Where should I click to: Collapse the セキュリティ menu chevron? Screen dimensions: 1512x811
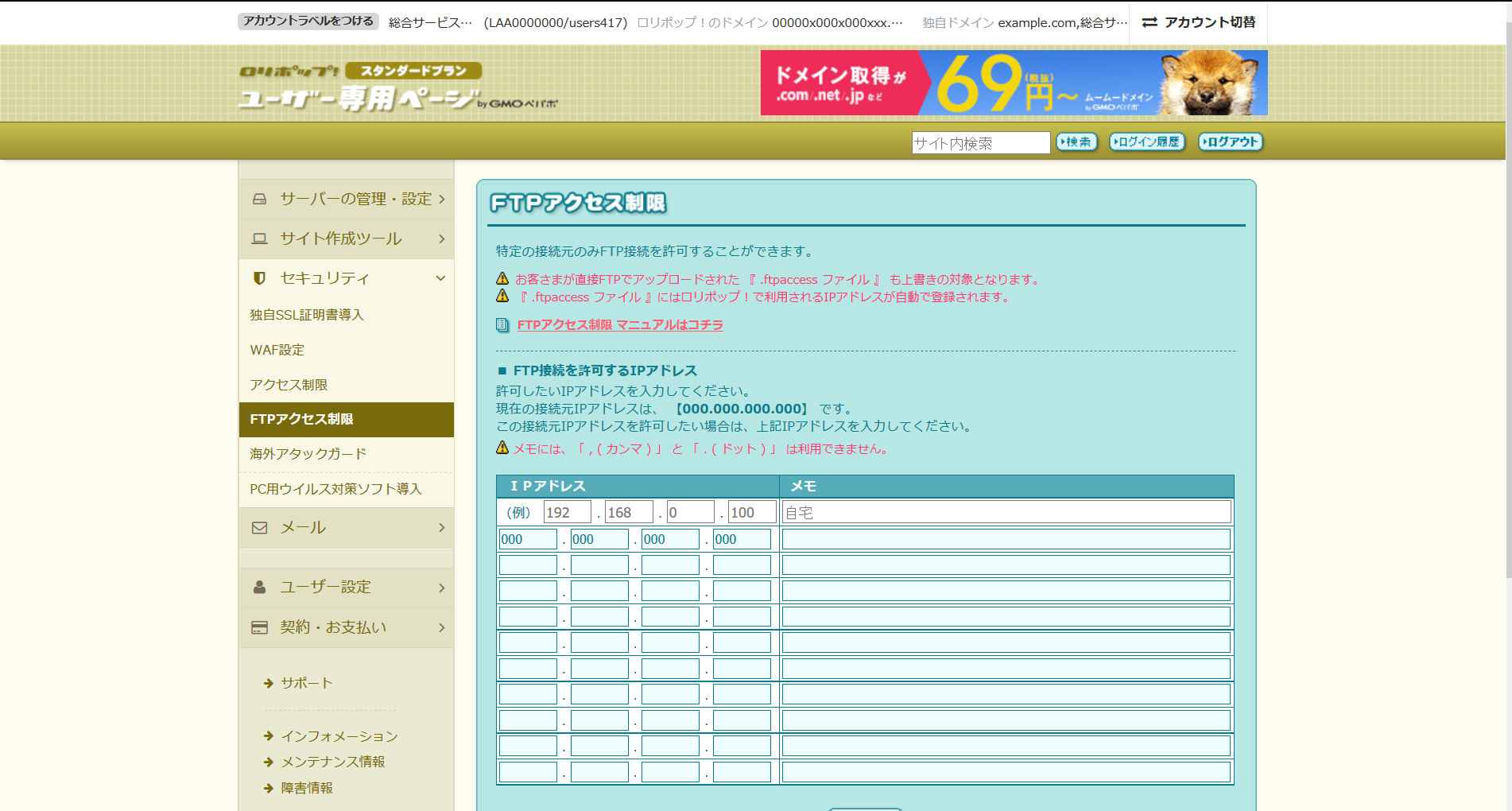pyautogui.click(x=440, y=278)
